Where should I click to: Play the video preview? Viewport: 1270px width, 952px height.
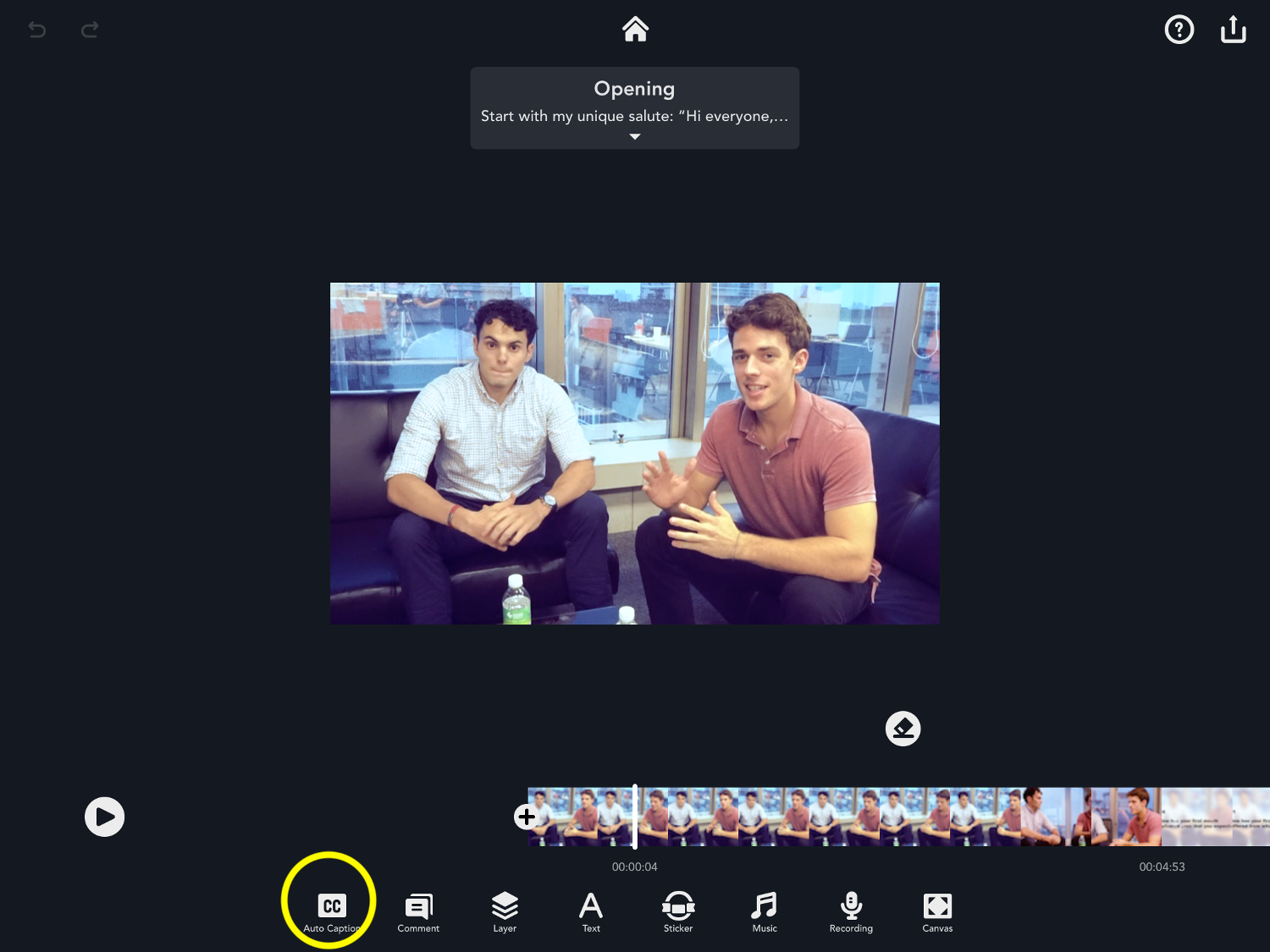(104, 817)
